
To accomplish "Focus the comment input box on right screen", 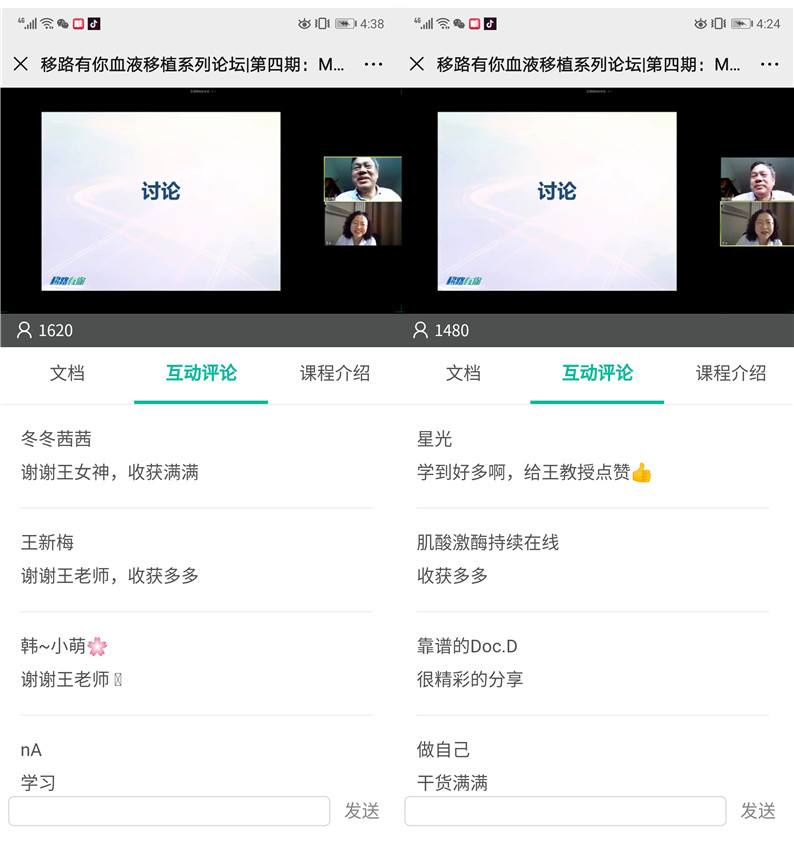I will point(565,811).
